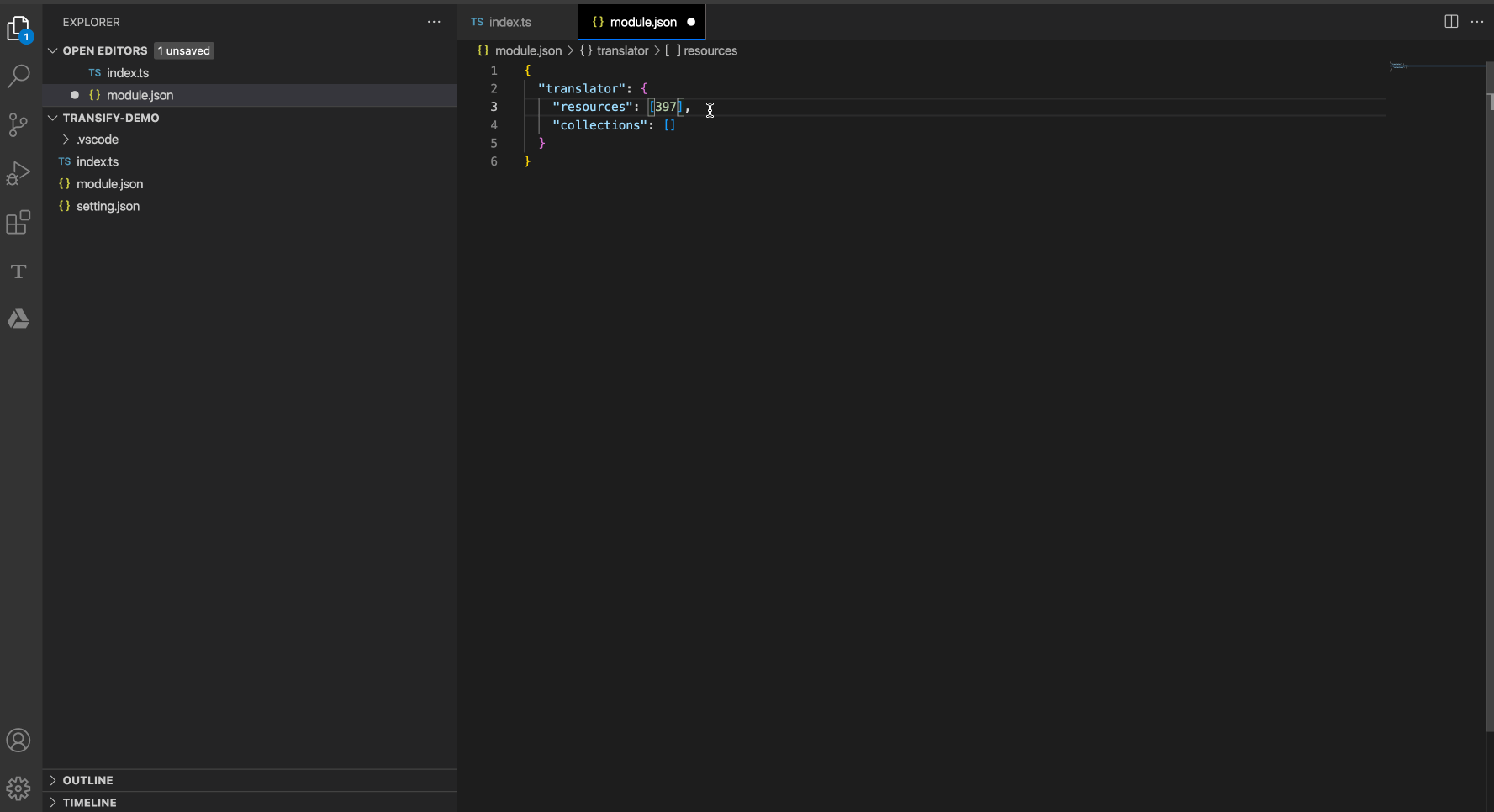Click the value 397 in resources array

click(x=666, y=107)
